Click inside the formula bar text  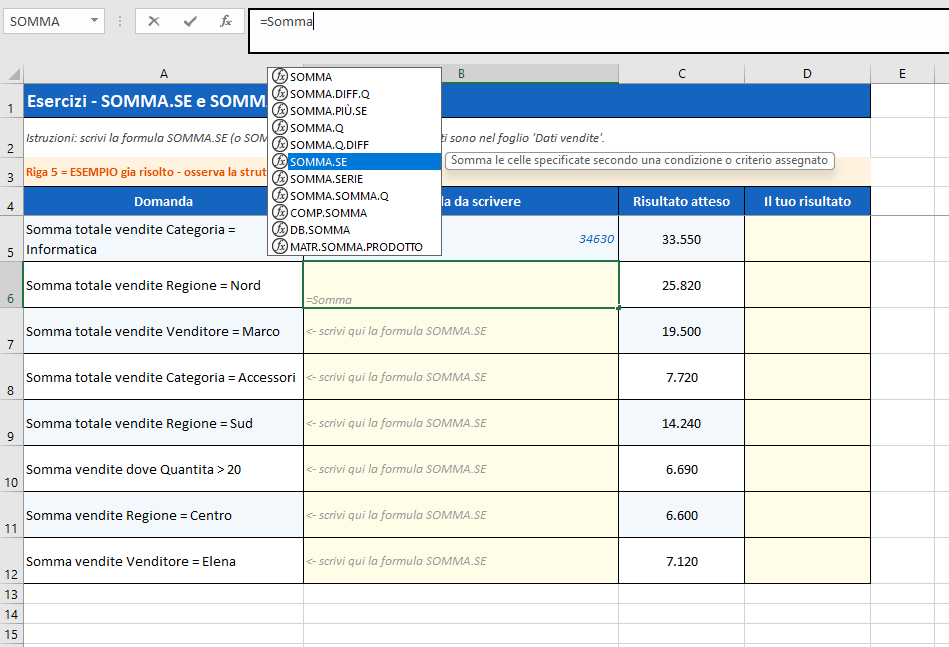click(x=599, y=31)
